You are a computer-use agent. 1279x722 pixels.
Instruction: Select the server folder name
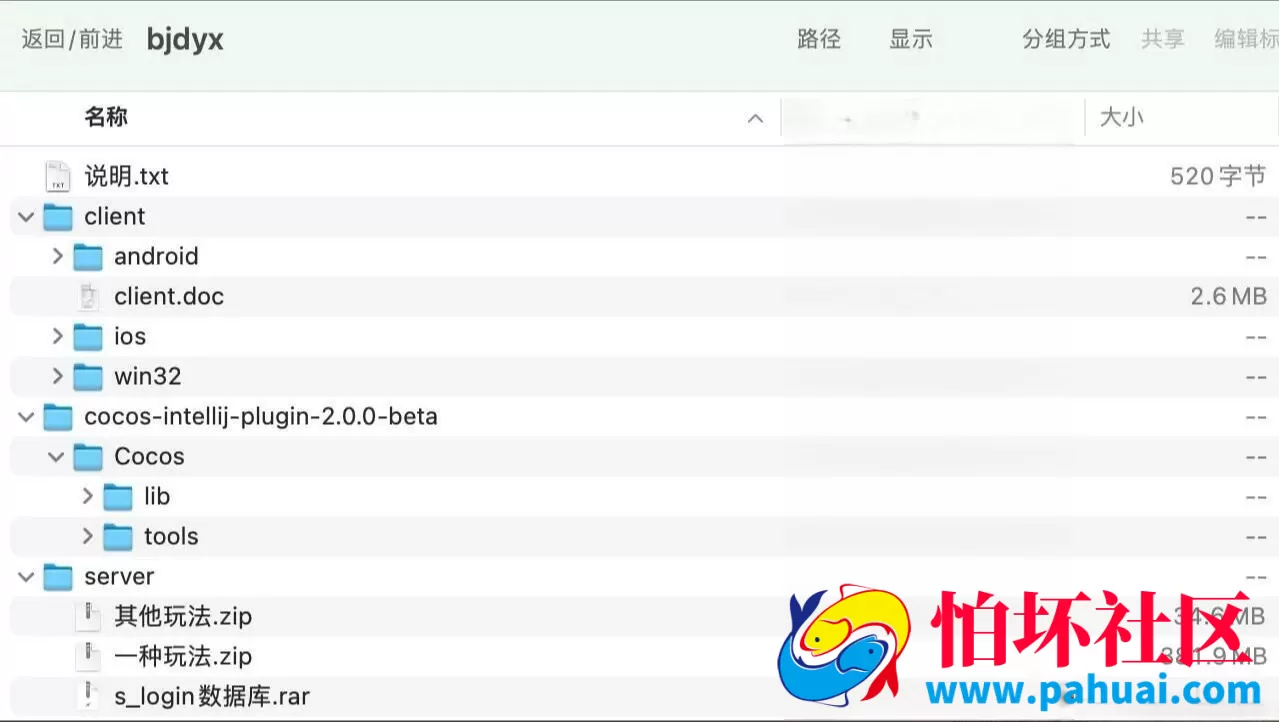(x=119, y=577)
